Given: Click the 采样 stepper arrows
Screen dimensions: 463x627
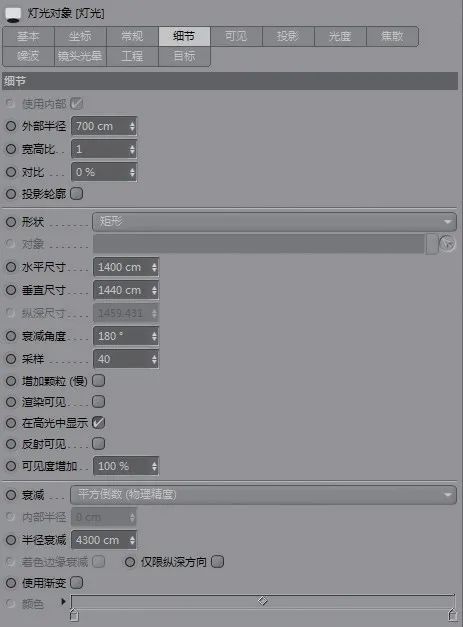Looking at the screenshot, I should click(x=154, y=359).
